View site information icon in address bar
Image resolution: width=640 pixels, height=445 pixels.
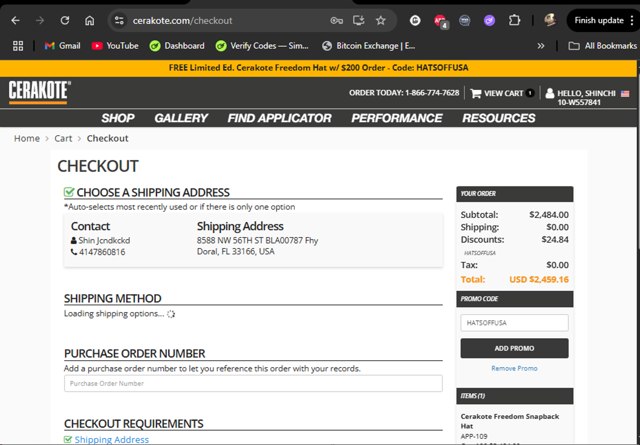(119, 20)
